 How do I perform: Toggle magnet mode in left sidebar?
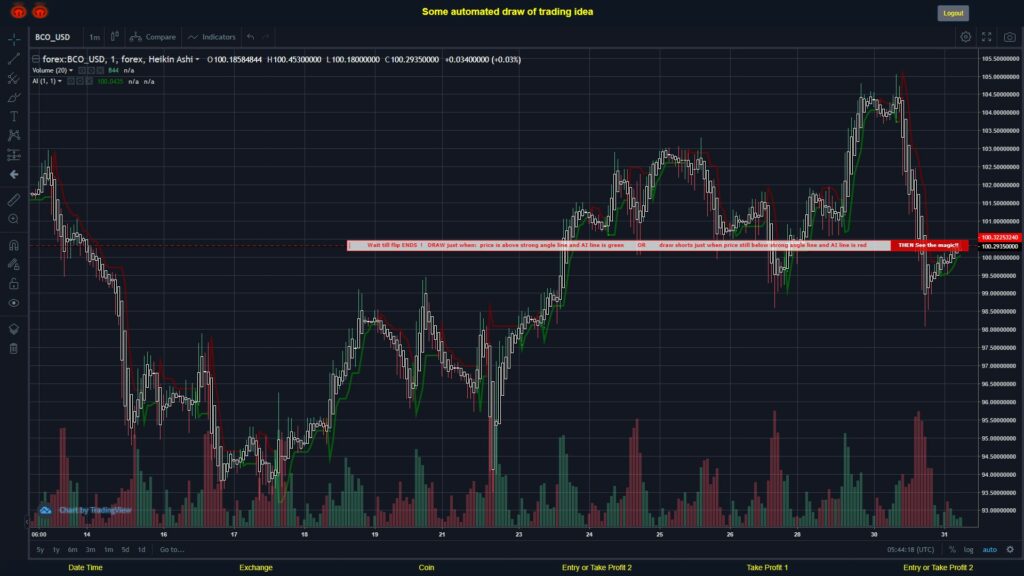[x=14, y=245]
